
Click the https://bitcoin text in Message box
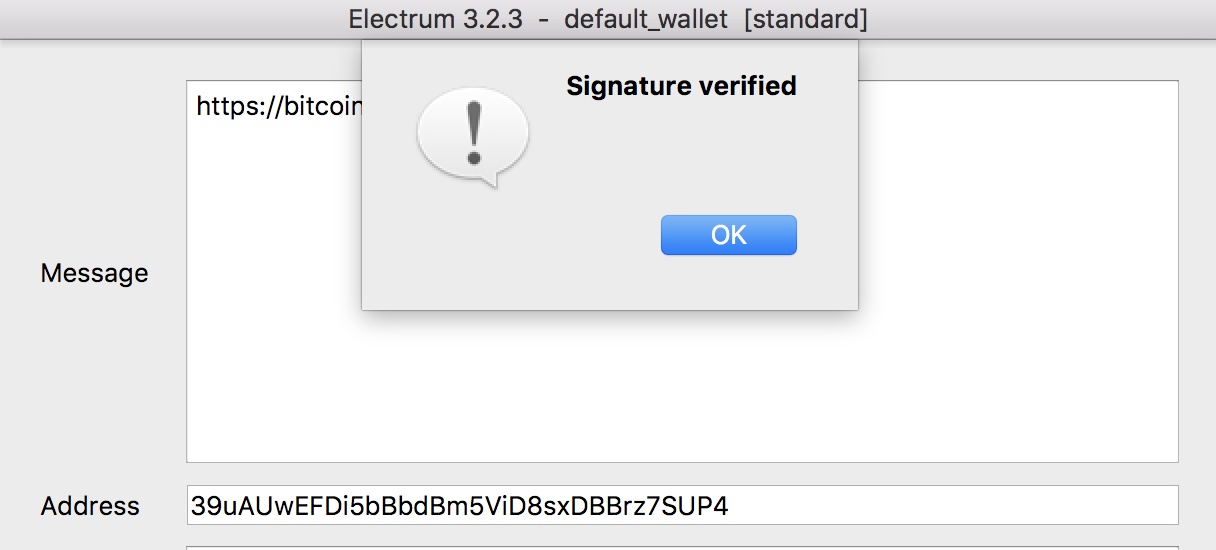278,107
